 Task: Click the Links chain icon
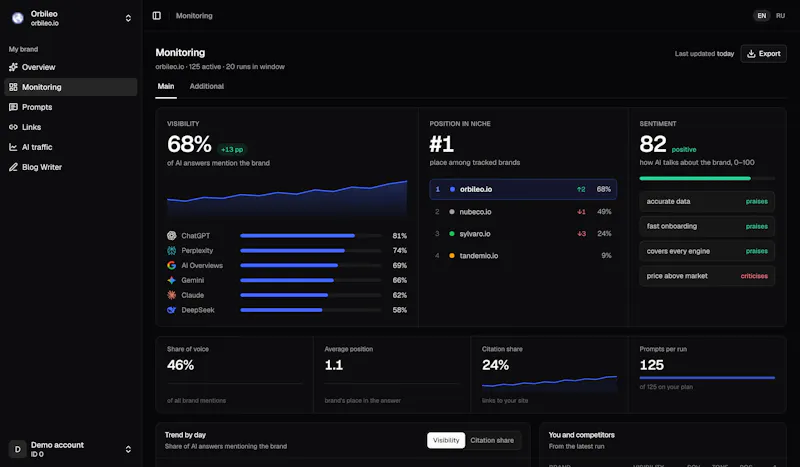tap(13, 127)
